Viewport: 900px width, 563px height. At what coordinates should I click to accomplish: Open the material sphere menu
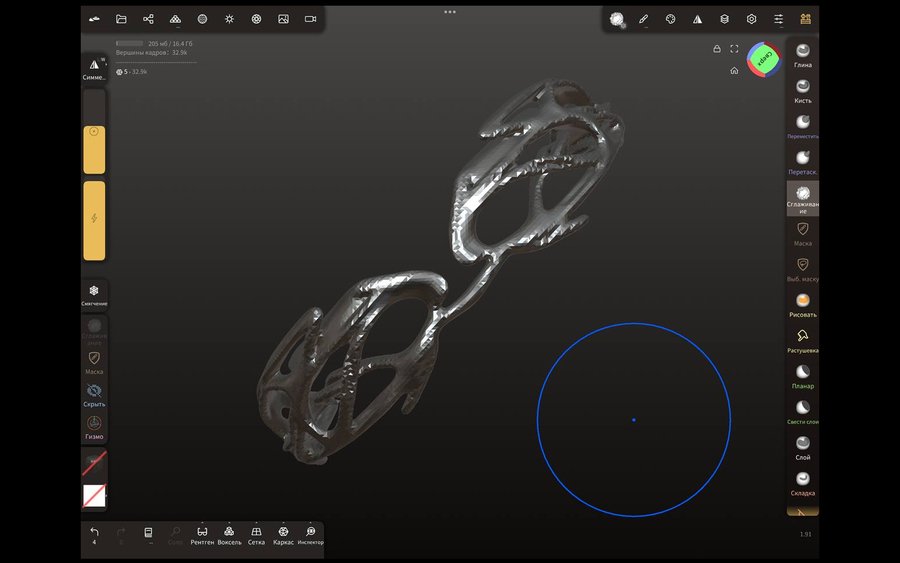(x=202, y=19)
